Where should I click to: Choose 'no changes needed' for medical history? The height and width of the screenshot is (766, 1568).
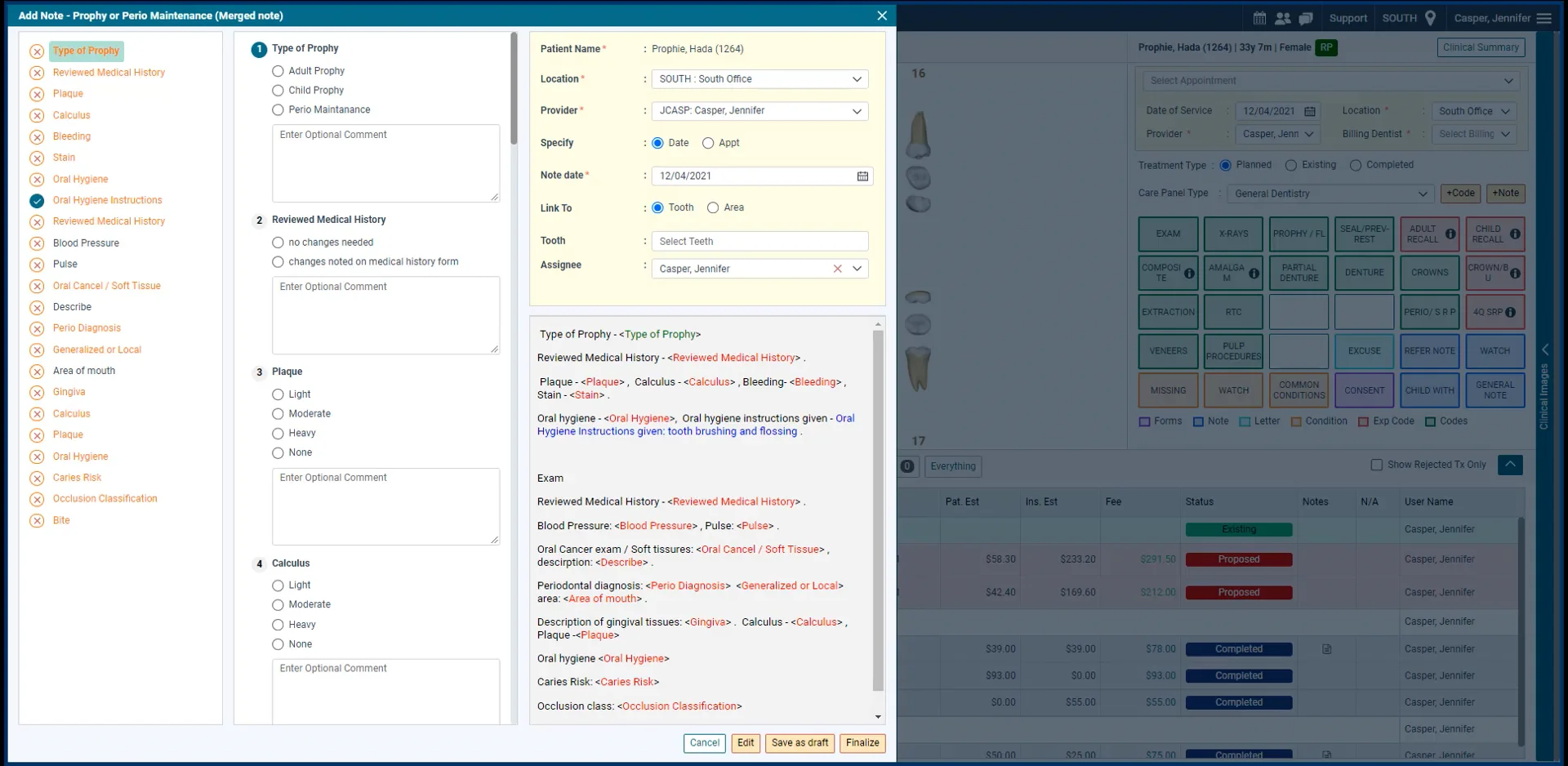point(278,243)
